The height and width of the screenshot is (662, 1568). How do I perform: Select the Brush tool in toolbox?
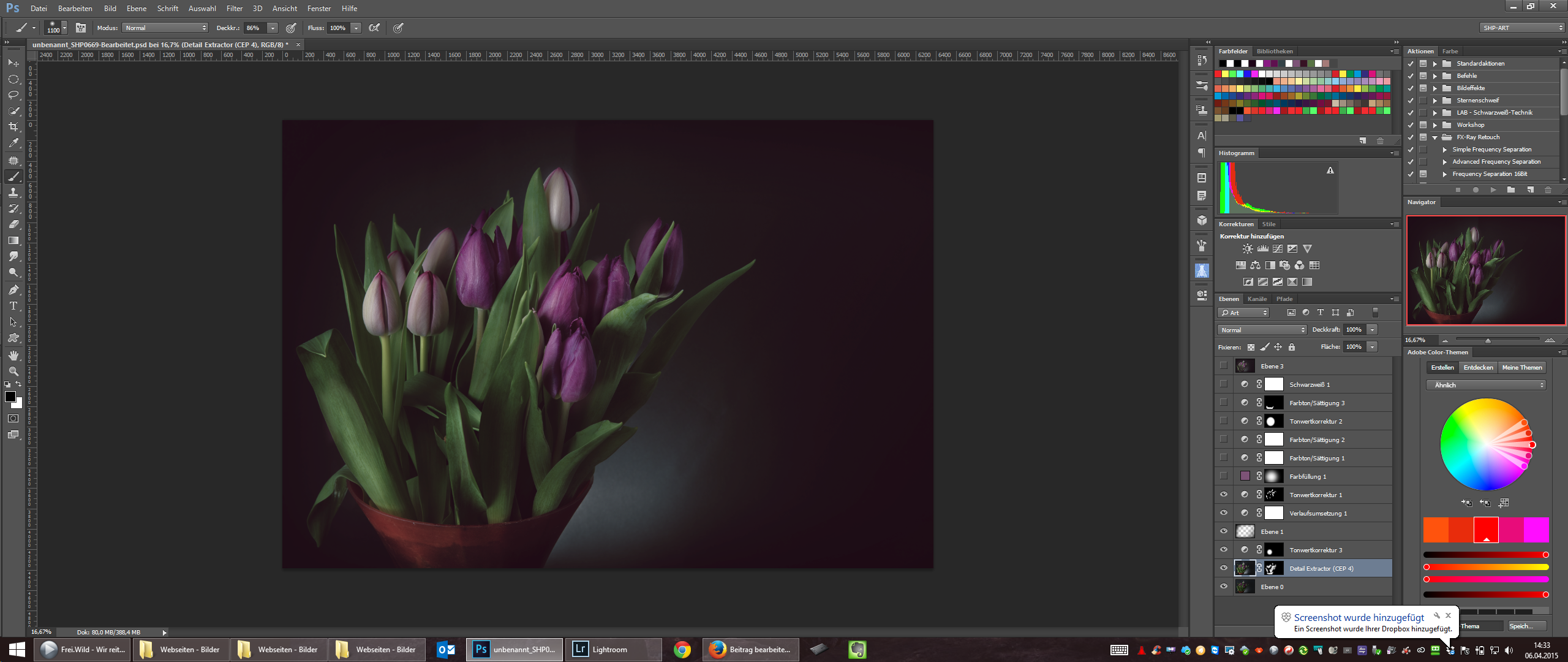click(x=13, y=177)
